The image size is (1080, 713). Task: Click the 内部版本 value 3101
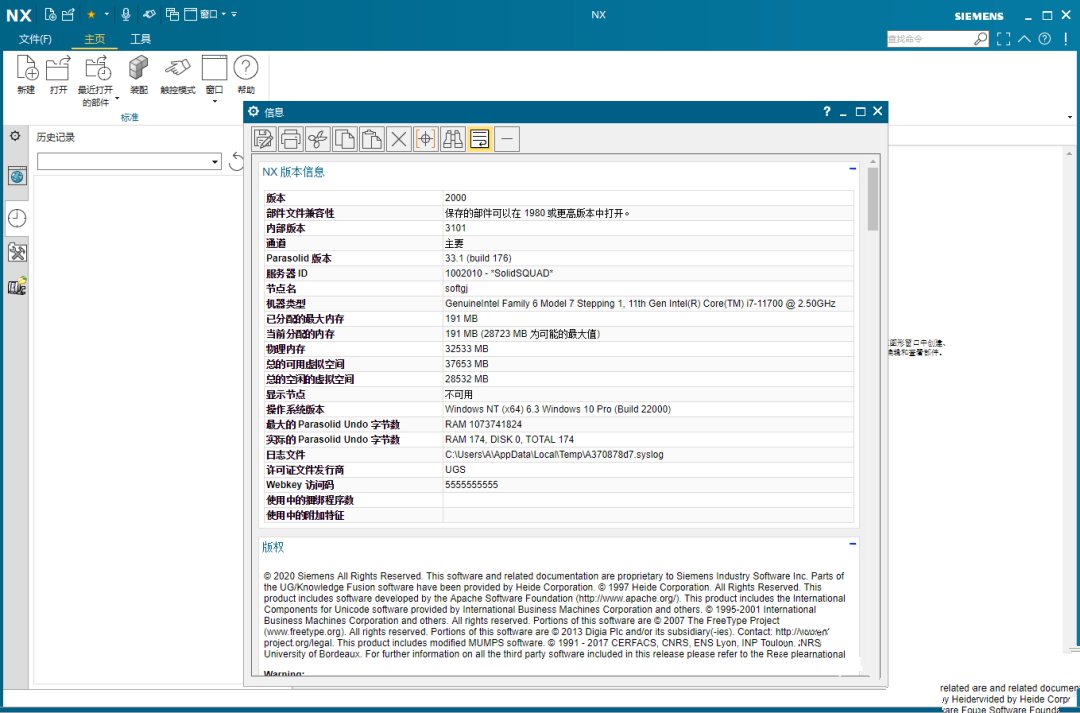[x=455, y=228]
